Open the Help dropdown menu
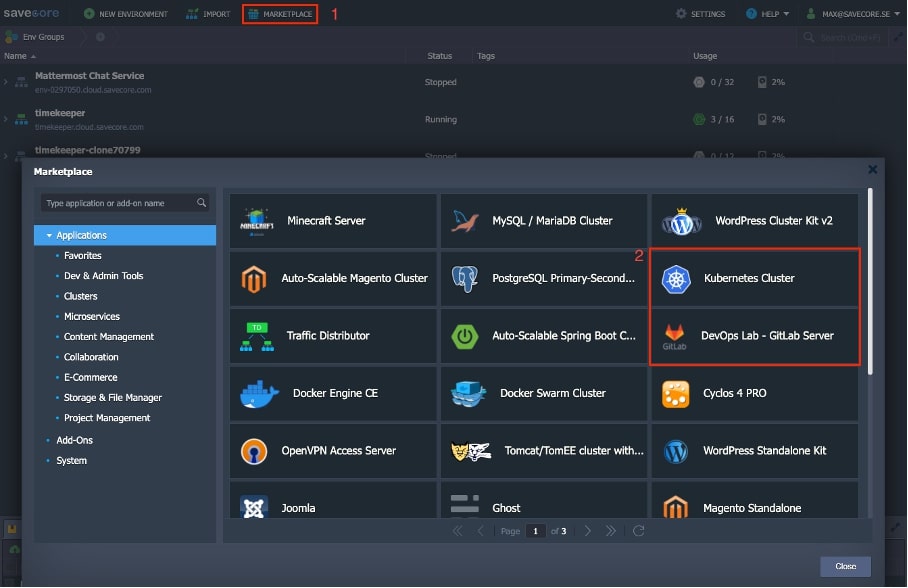 767,14
